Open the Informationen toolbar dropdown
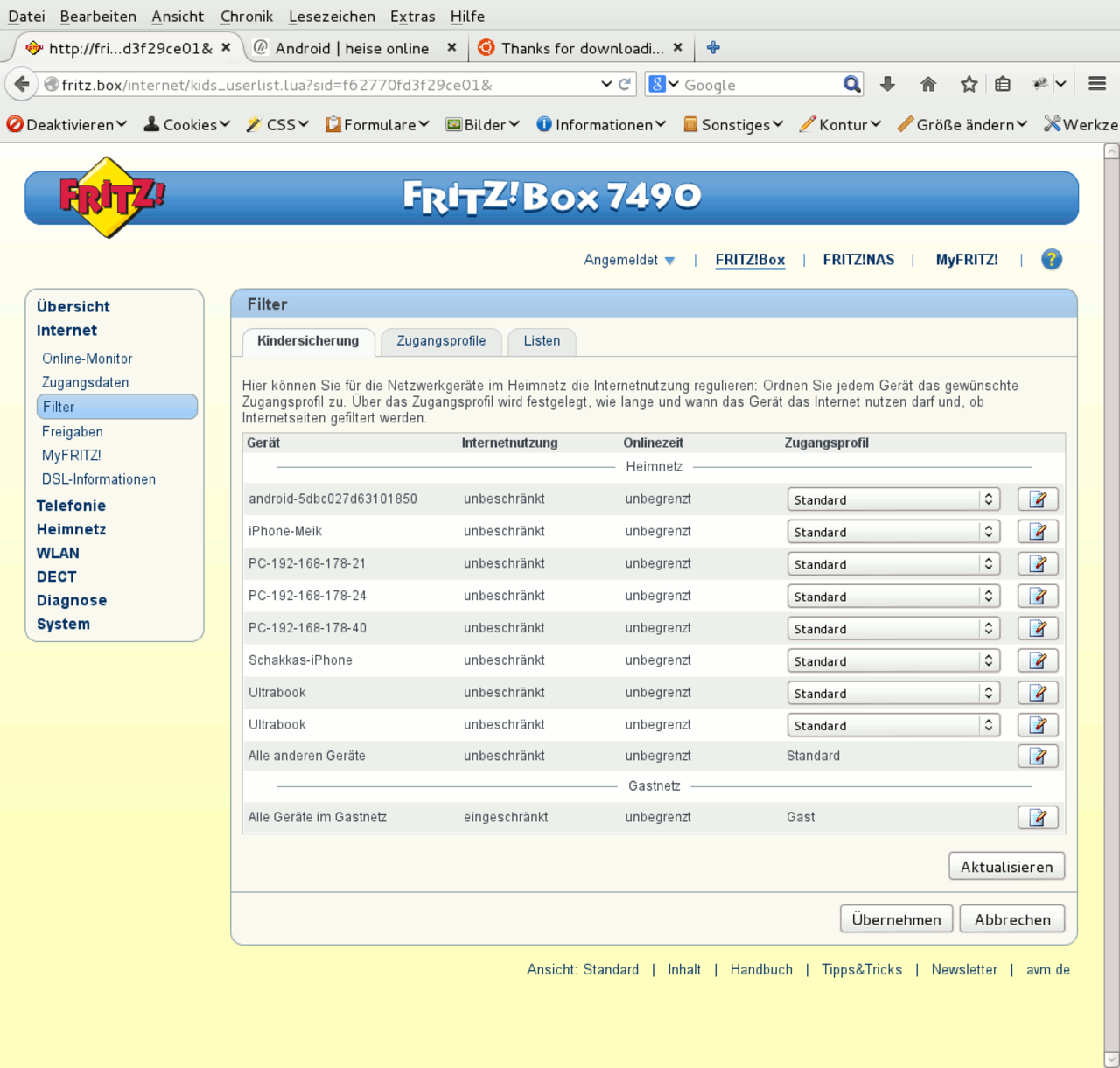 pos(601,125)
